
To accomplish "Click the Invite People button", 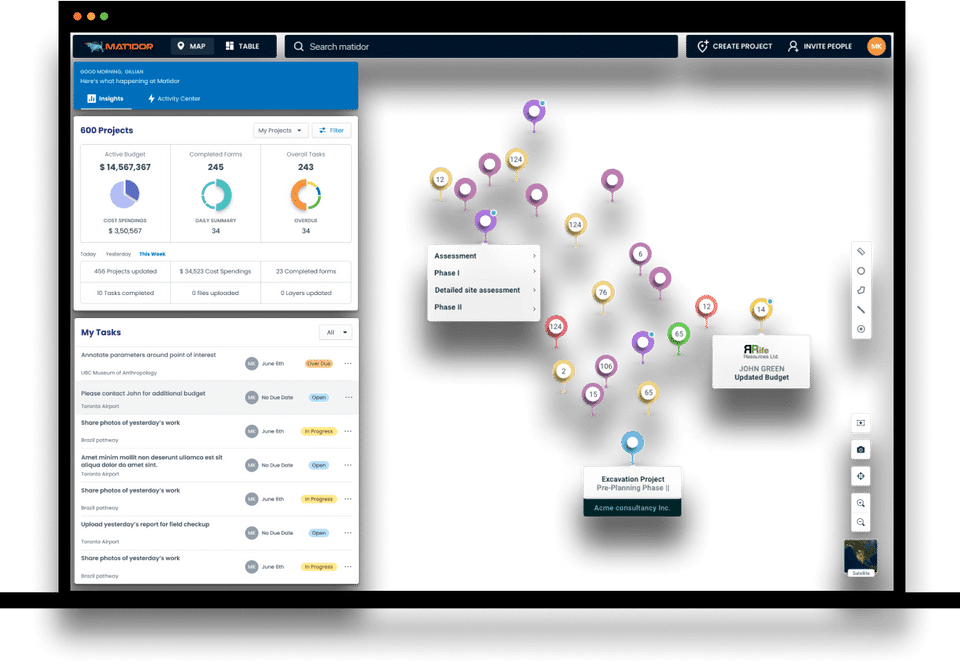I will click(820, 47).
